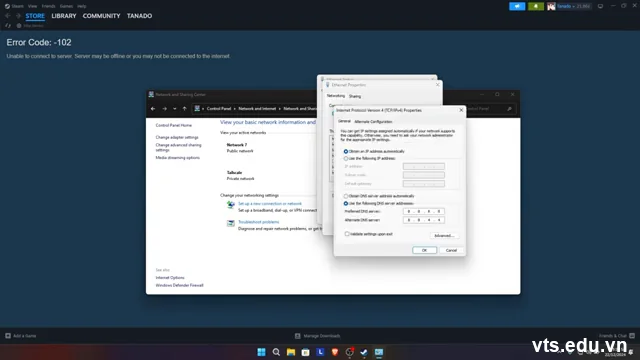Enable Validate settings upon exit checkbox
Viewport: 640px width, 360px height.
point(347,234)
